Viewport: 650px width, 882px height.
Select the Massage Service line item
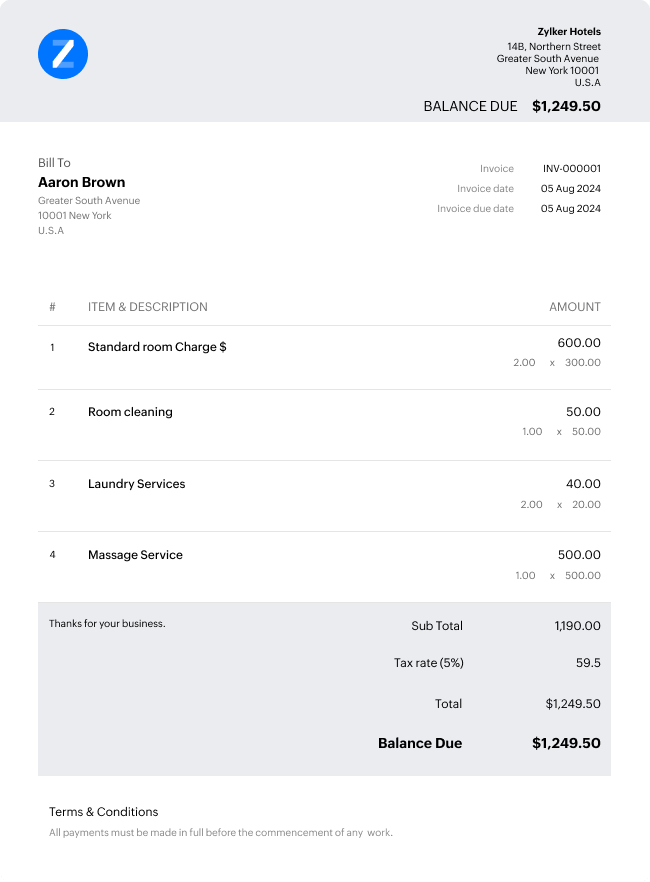tap(135, 555)
